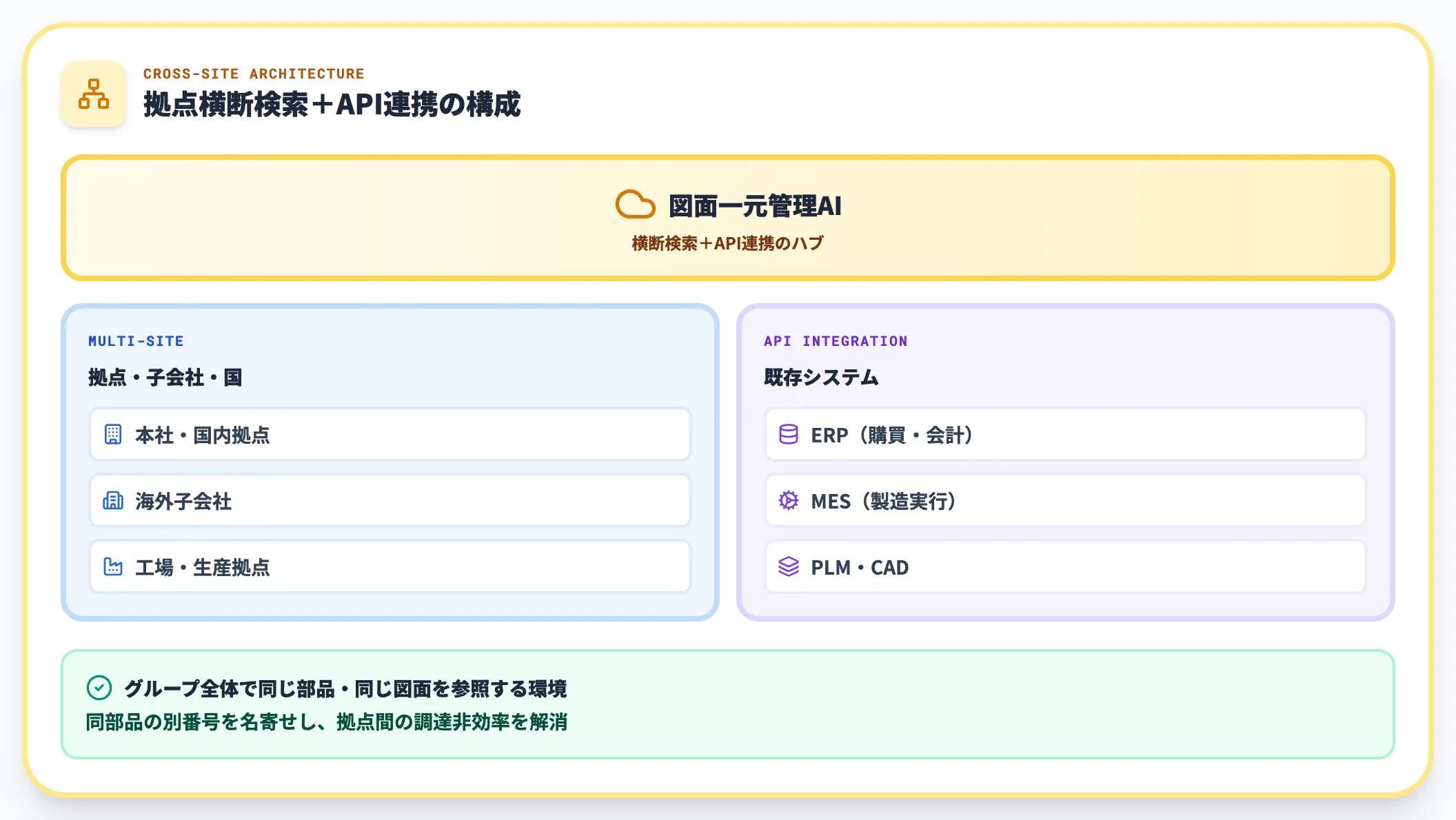Click the cloud icon beside 図面一元管理AI
The width and height of the screenshot is (1456, 820).
pyautogui.click(x=635, y=205)
